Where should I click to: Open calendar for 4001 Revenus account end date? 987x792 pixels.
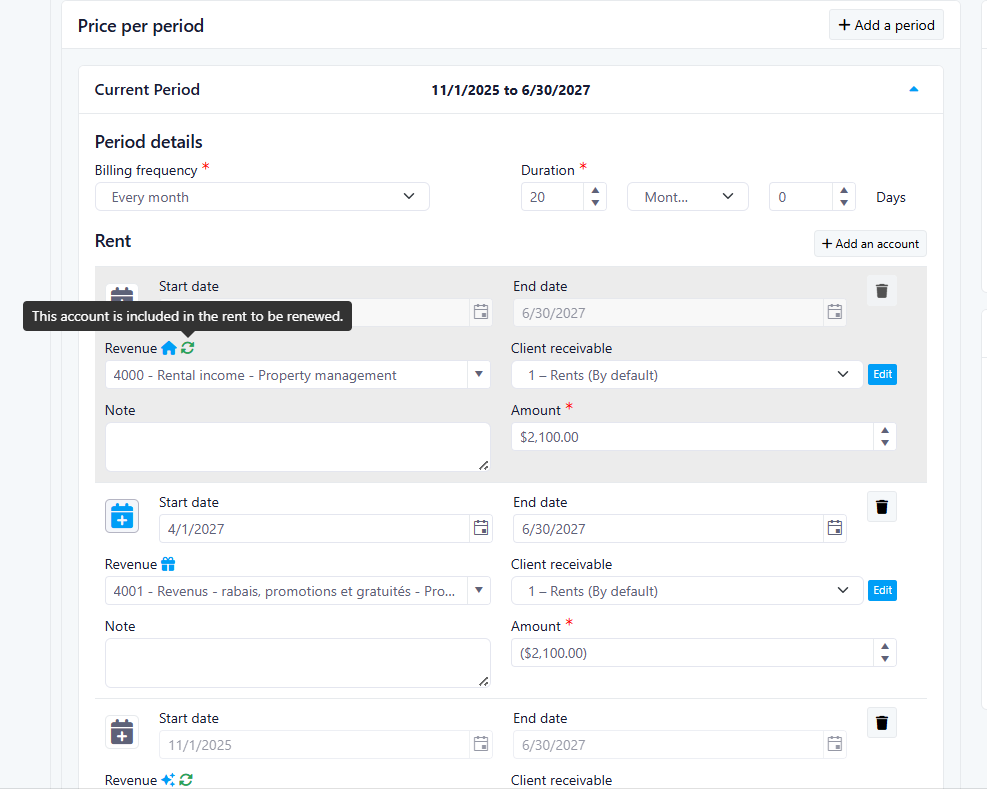[x=835, y=528]
